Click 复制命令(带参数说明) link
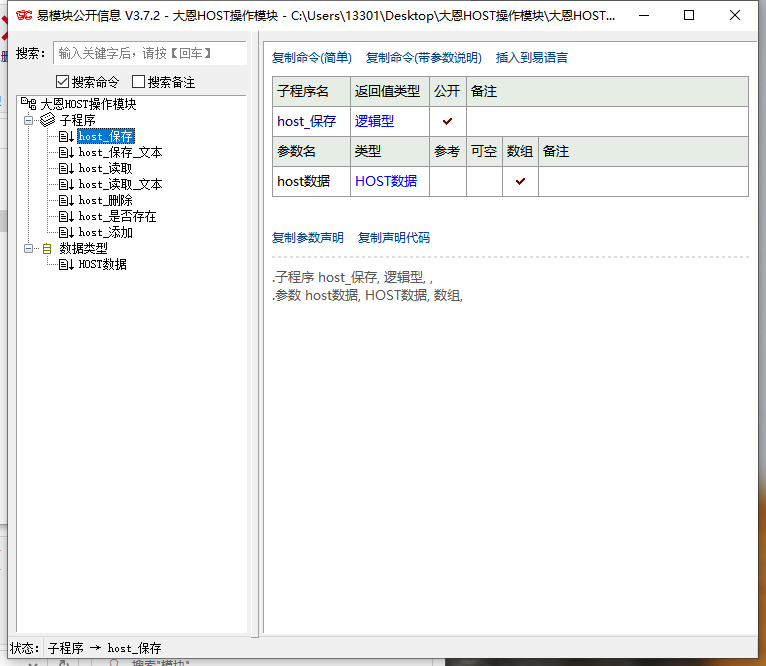Viewport: 766px width, 666px height. [x=423, y=58]
